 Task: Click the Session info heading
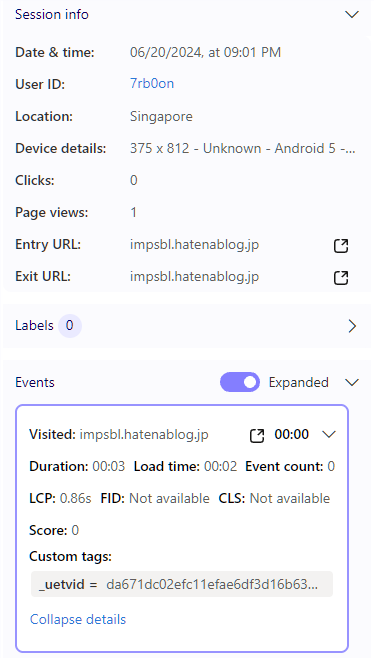click(x=52, y=14)
